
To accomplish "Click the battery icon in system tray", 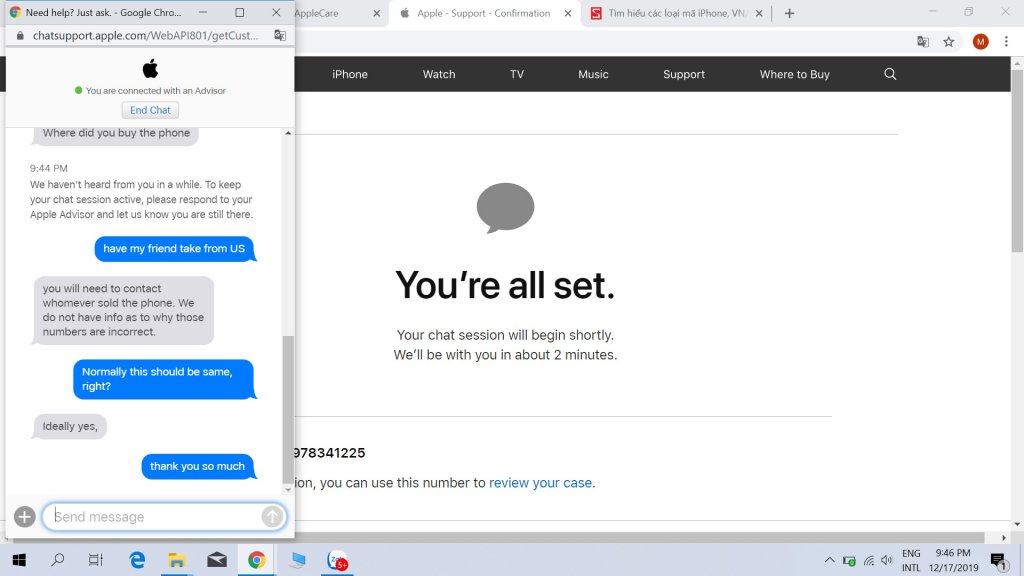I will pos(849,560).
